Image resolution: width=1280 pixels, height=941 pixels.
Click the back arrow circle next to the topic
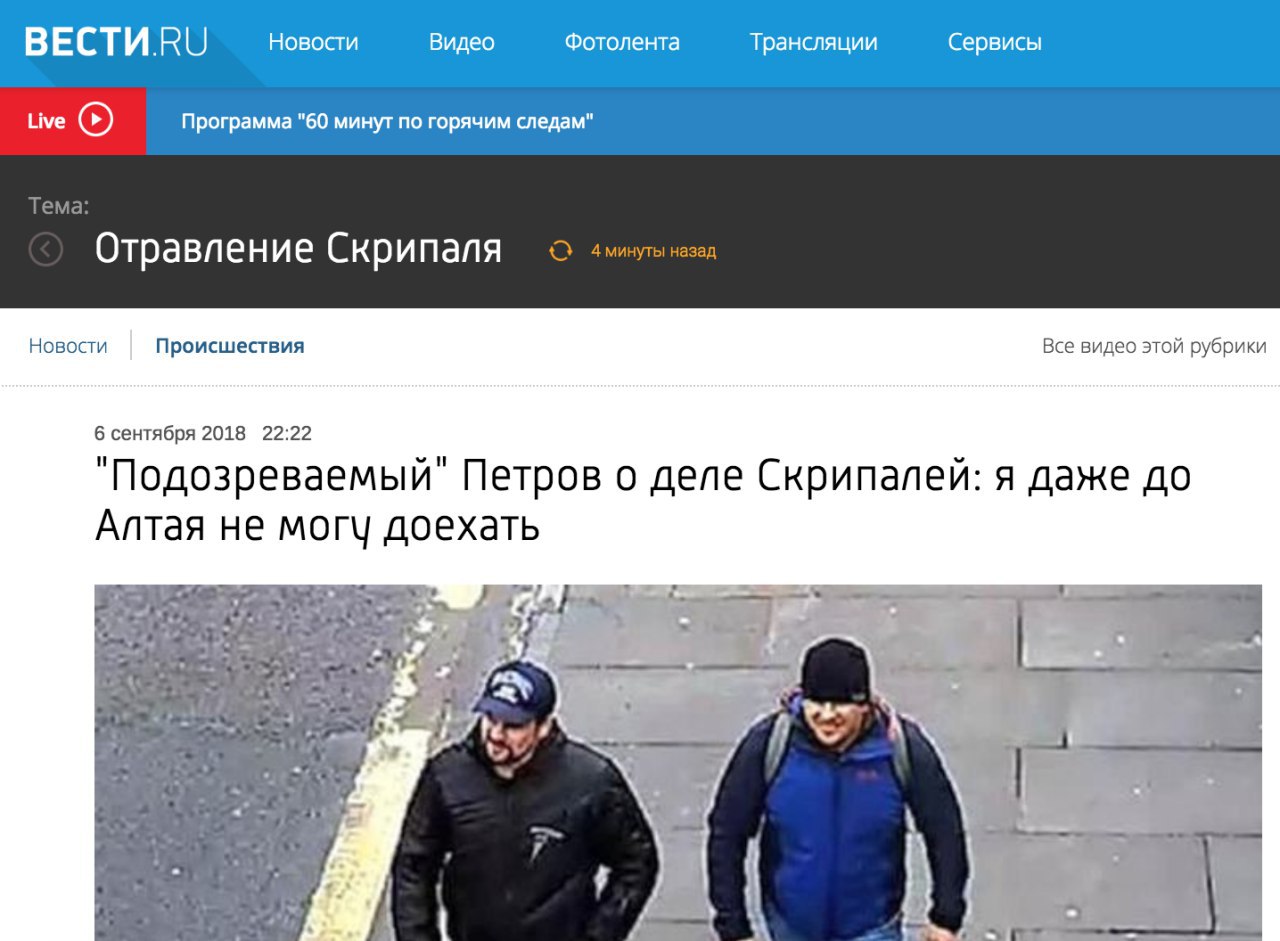pyautogui.click(x=46, y=249)
